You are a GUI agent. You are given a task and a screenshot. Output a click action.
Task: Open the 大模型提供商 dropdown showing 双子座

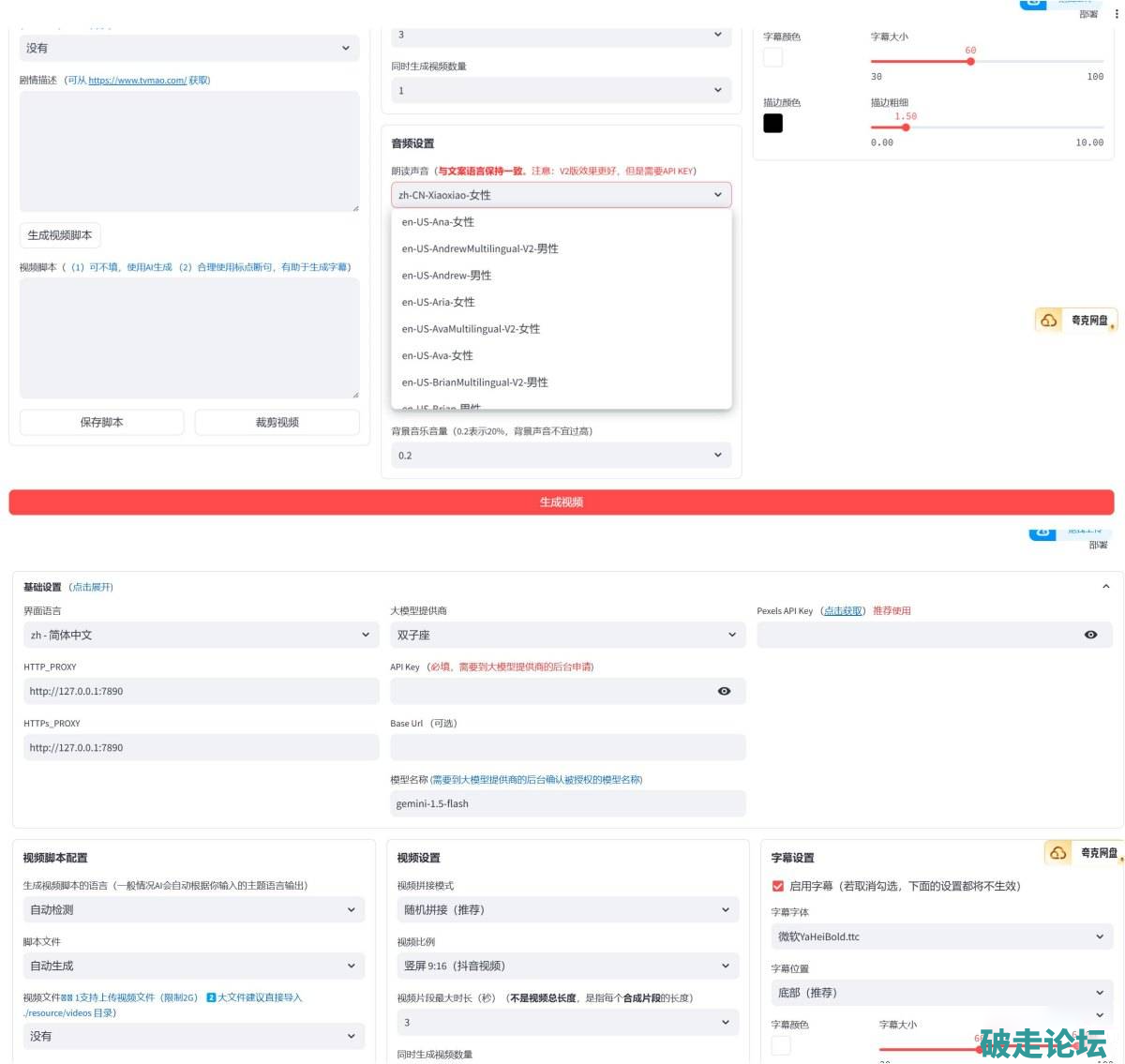point(566,635)
